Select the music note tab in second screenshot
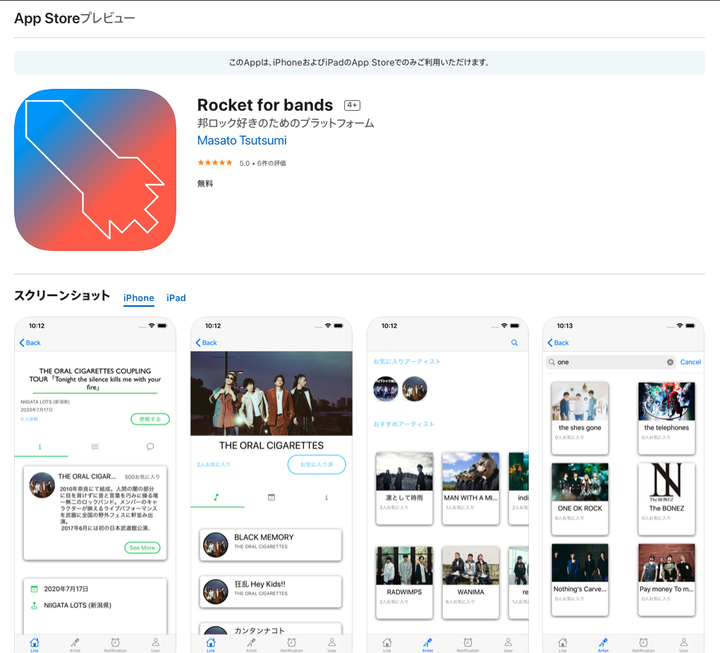The image size is (720, 653). point(216,497)
